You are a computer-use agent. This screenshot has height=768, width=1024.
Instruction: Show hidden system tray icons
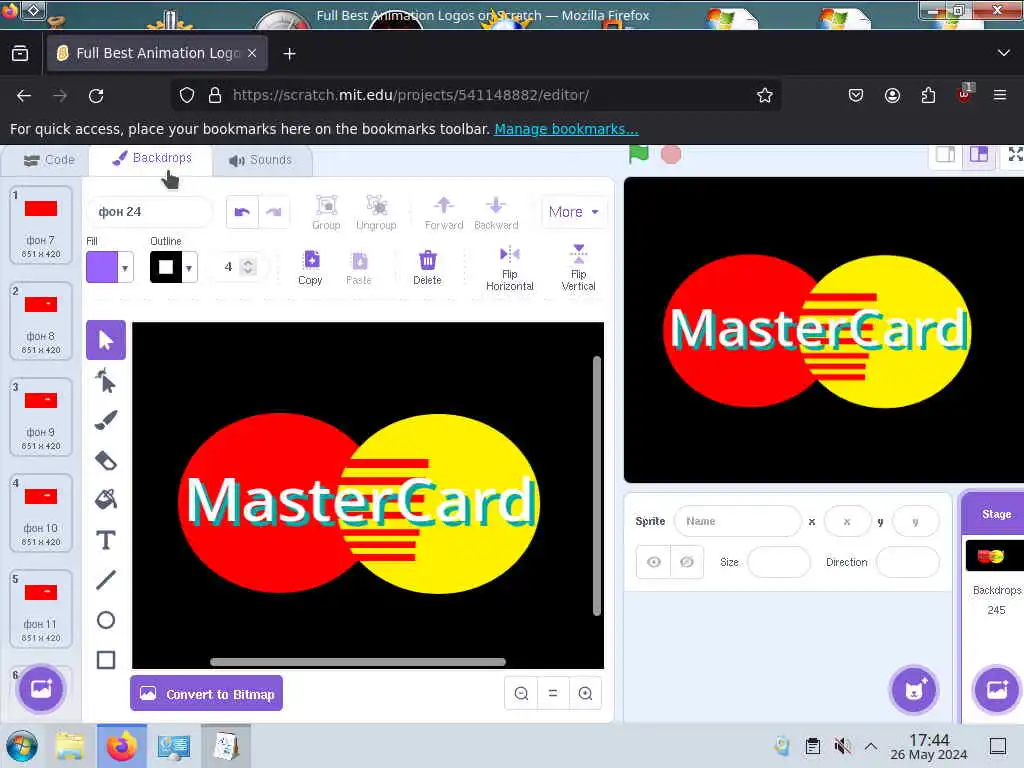(x=871, y=746)
